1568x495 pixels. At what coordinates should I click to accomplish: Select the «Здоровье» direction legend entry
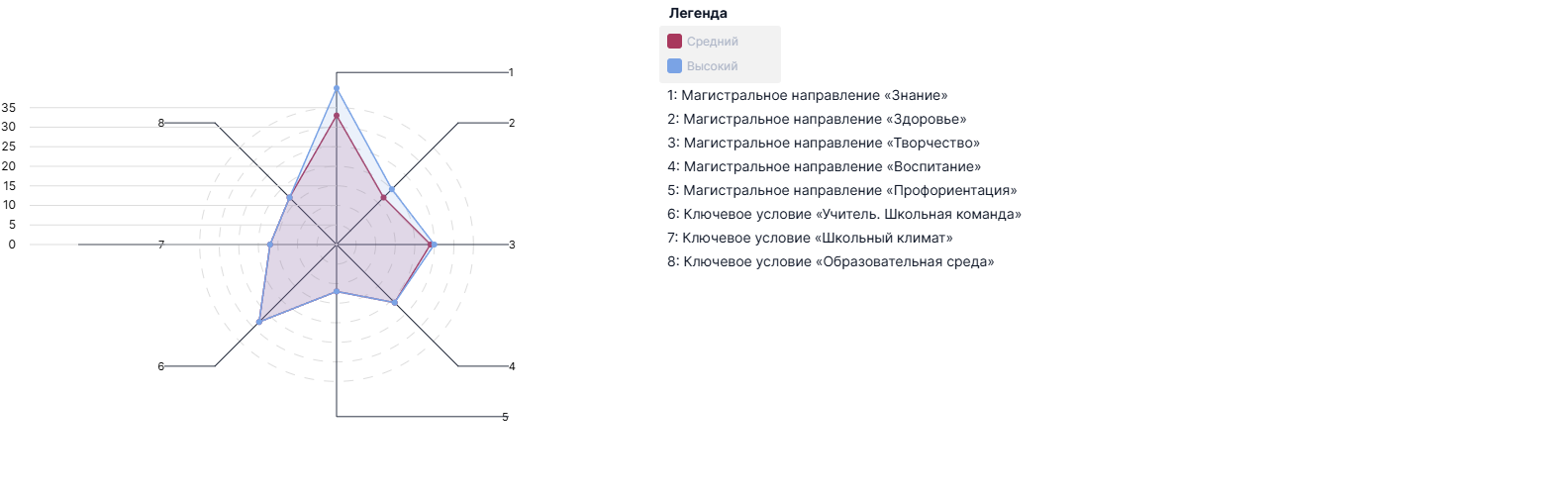coord(816,120)
